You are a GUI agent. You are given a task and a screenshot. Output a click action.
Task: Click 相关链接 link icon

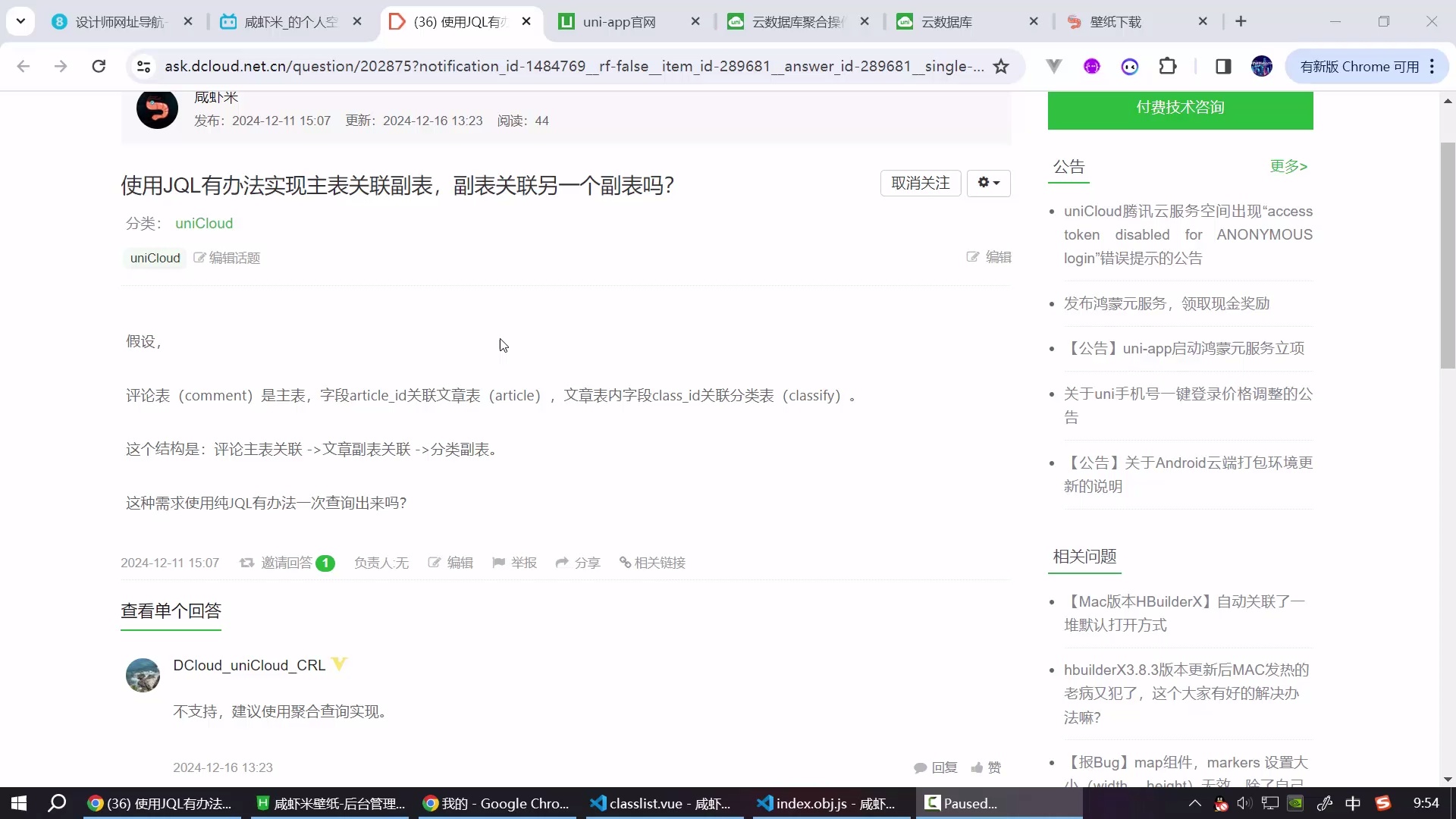[652, 563]
